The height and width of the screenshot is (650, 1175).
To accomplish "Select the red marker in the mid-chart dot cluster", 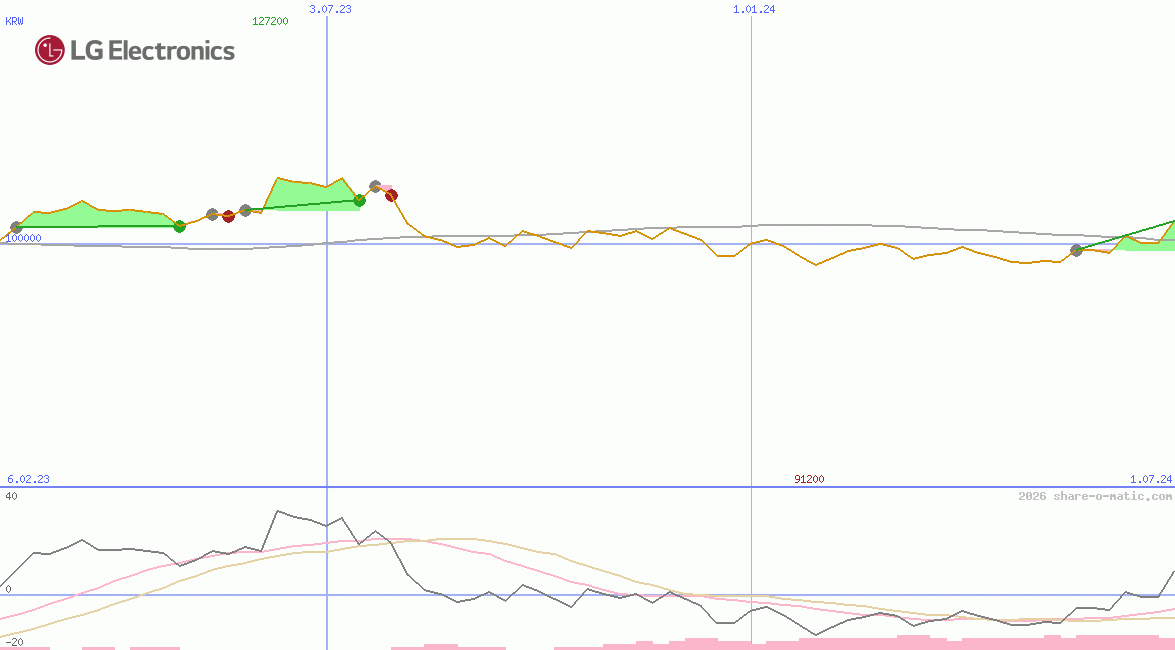I will [228, 216].
